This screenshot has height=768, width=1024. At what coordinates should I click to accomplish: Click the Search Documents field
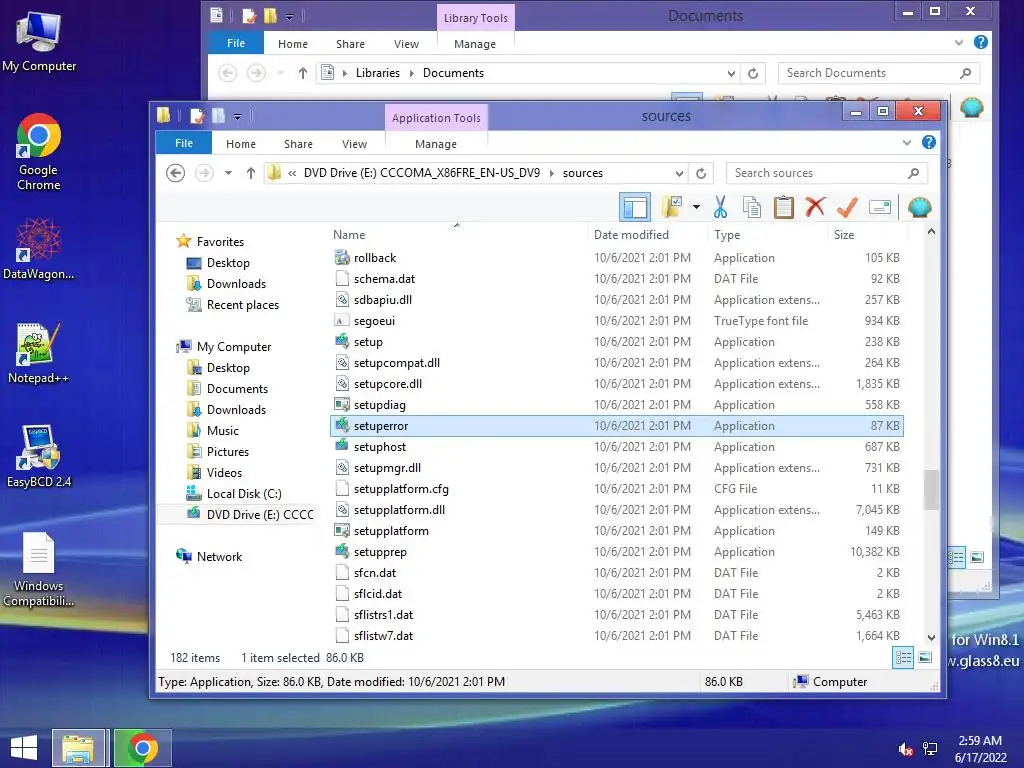(878, 73)
